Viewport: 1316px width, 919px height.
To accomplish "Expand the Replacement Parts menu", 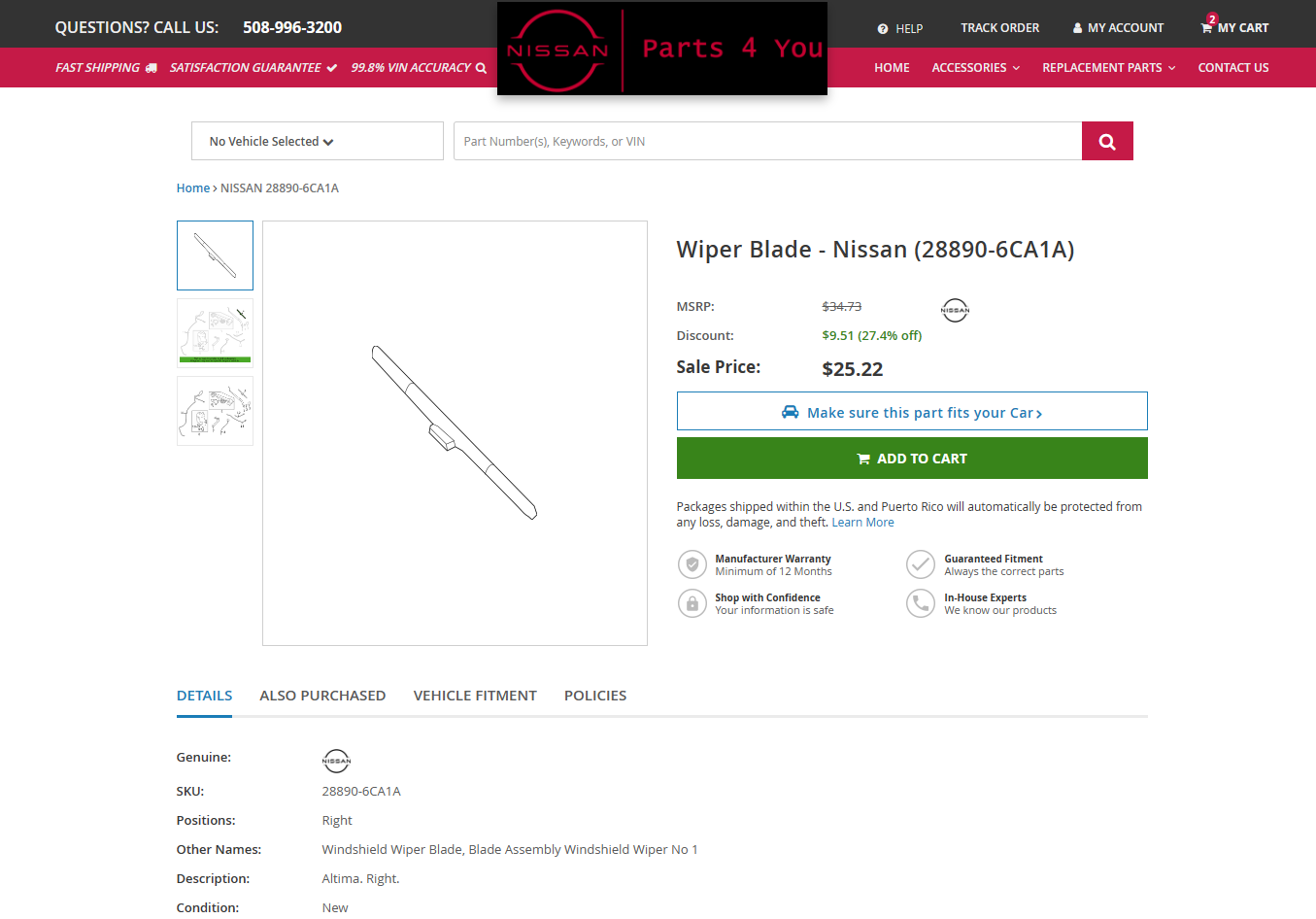I will (1108, 68).
